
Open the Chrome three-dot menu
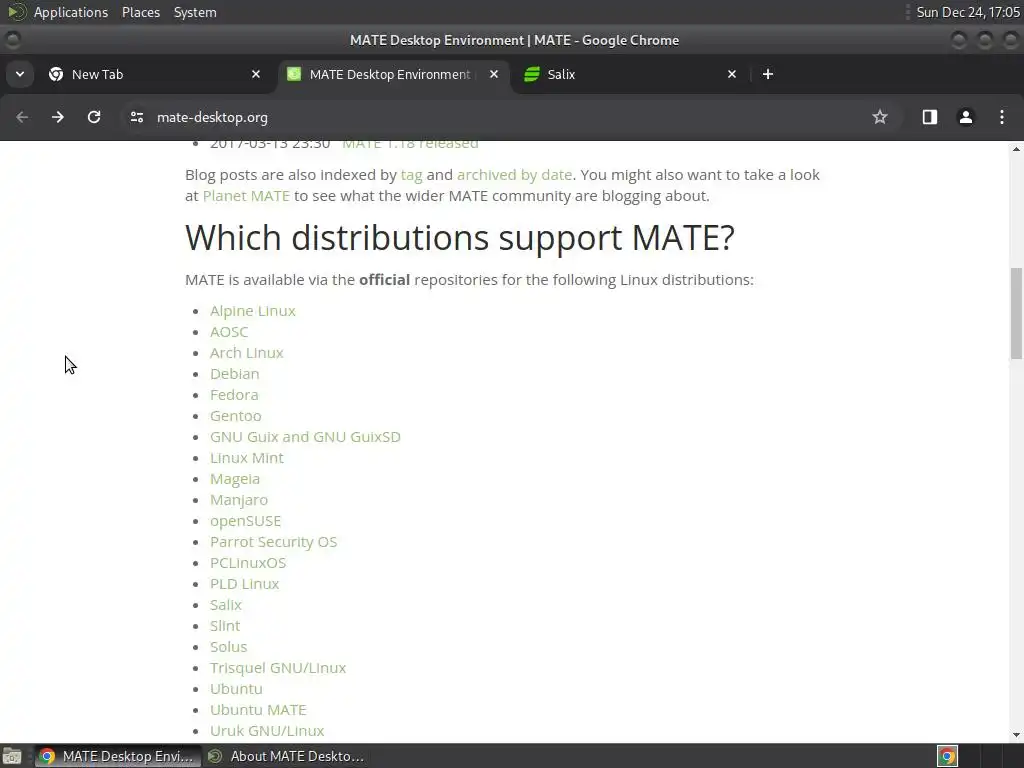tap(1002, 117)
